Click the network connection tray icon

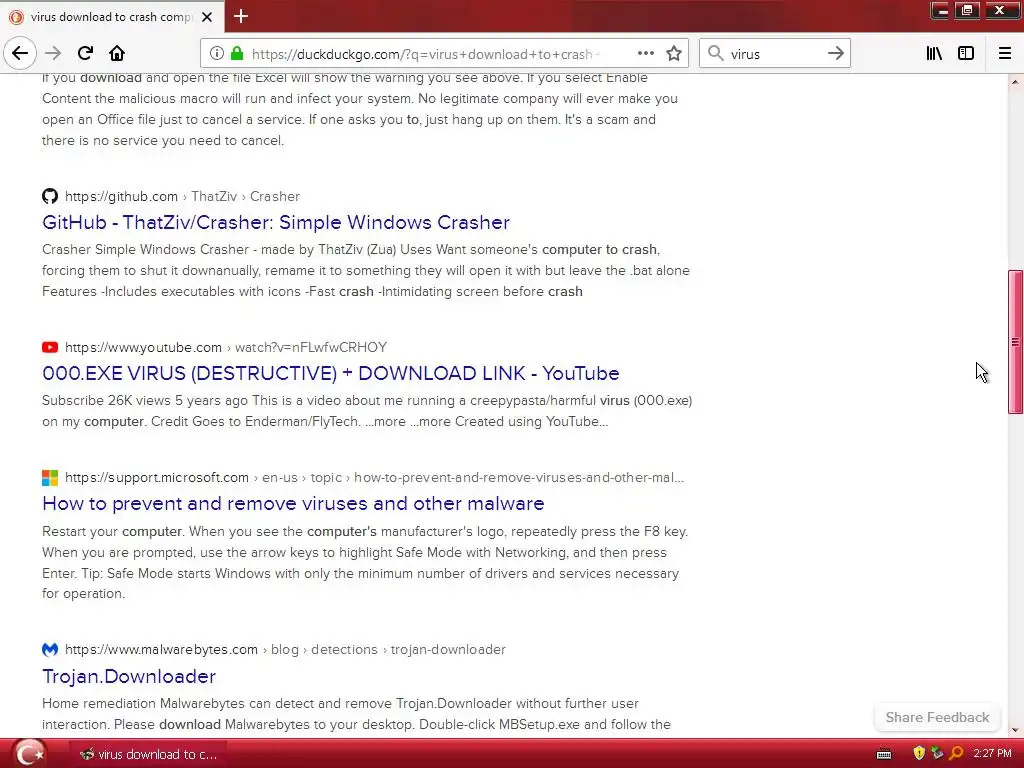(x=937, y=754)
